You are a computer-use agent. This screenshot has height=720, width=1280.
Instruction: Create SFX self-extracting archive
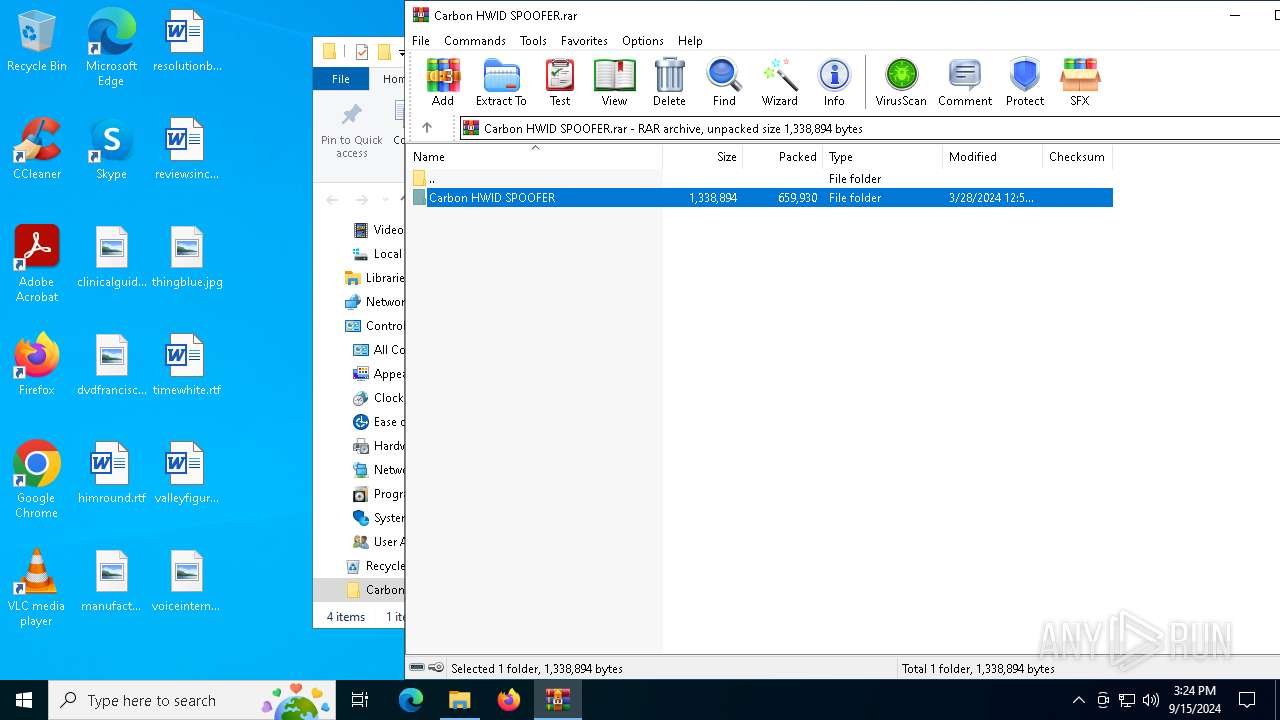(1080, 82)
